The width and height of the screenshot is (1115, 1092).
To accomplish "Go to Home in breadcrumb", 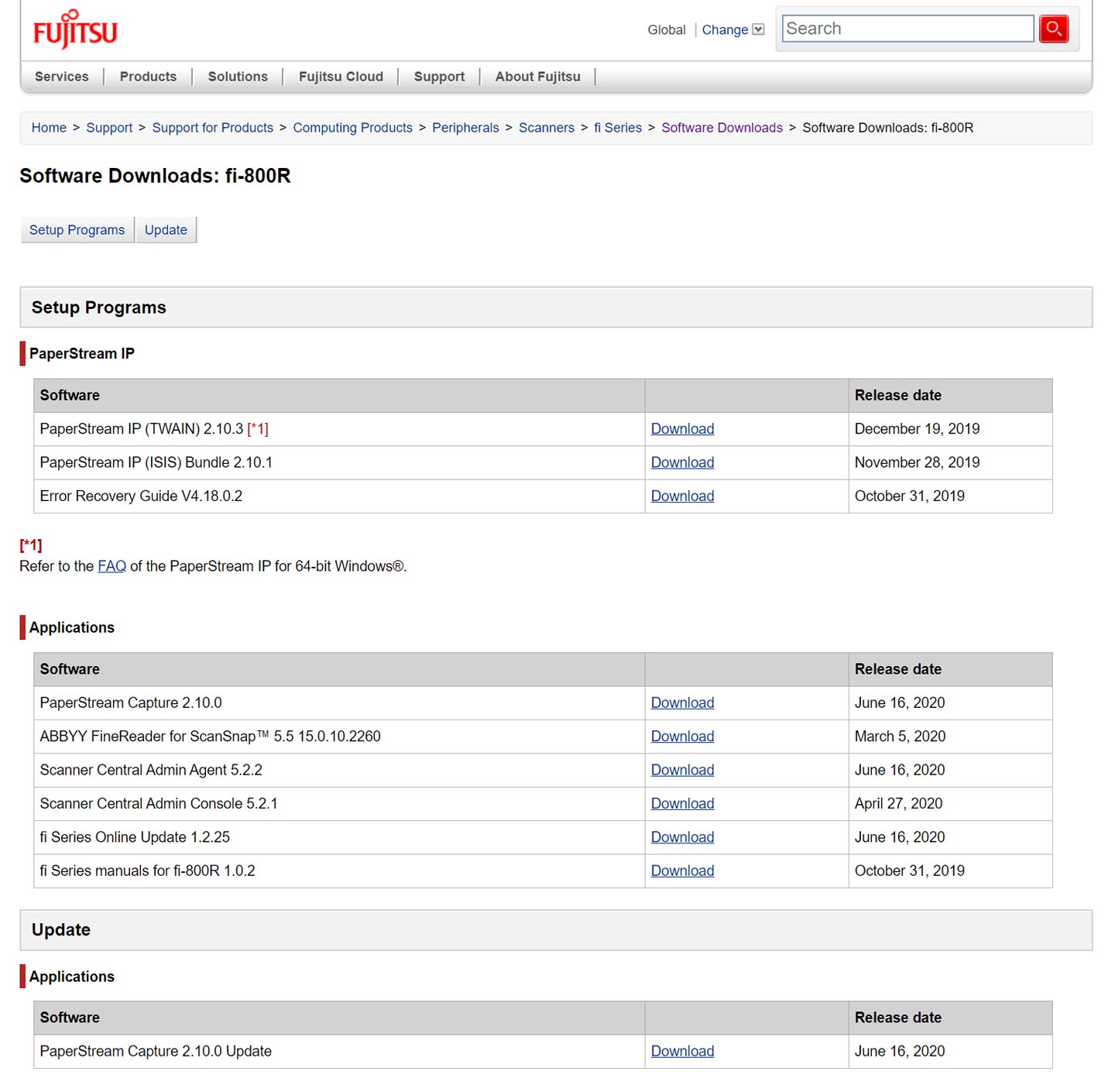I will pos(49,128).
